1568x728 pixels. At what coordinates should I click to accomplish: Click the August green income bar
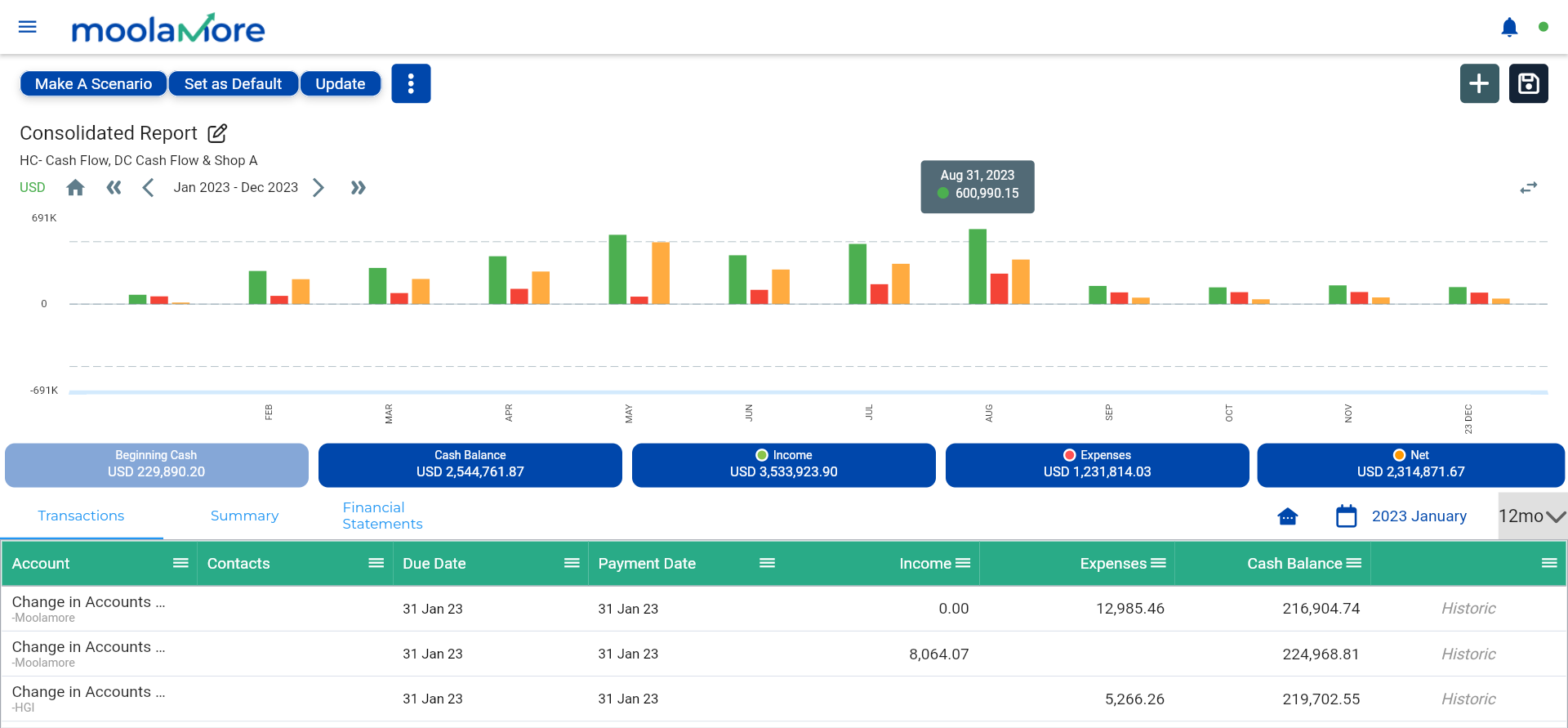[x=978, y=266]
